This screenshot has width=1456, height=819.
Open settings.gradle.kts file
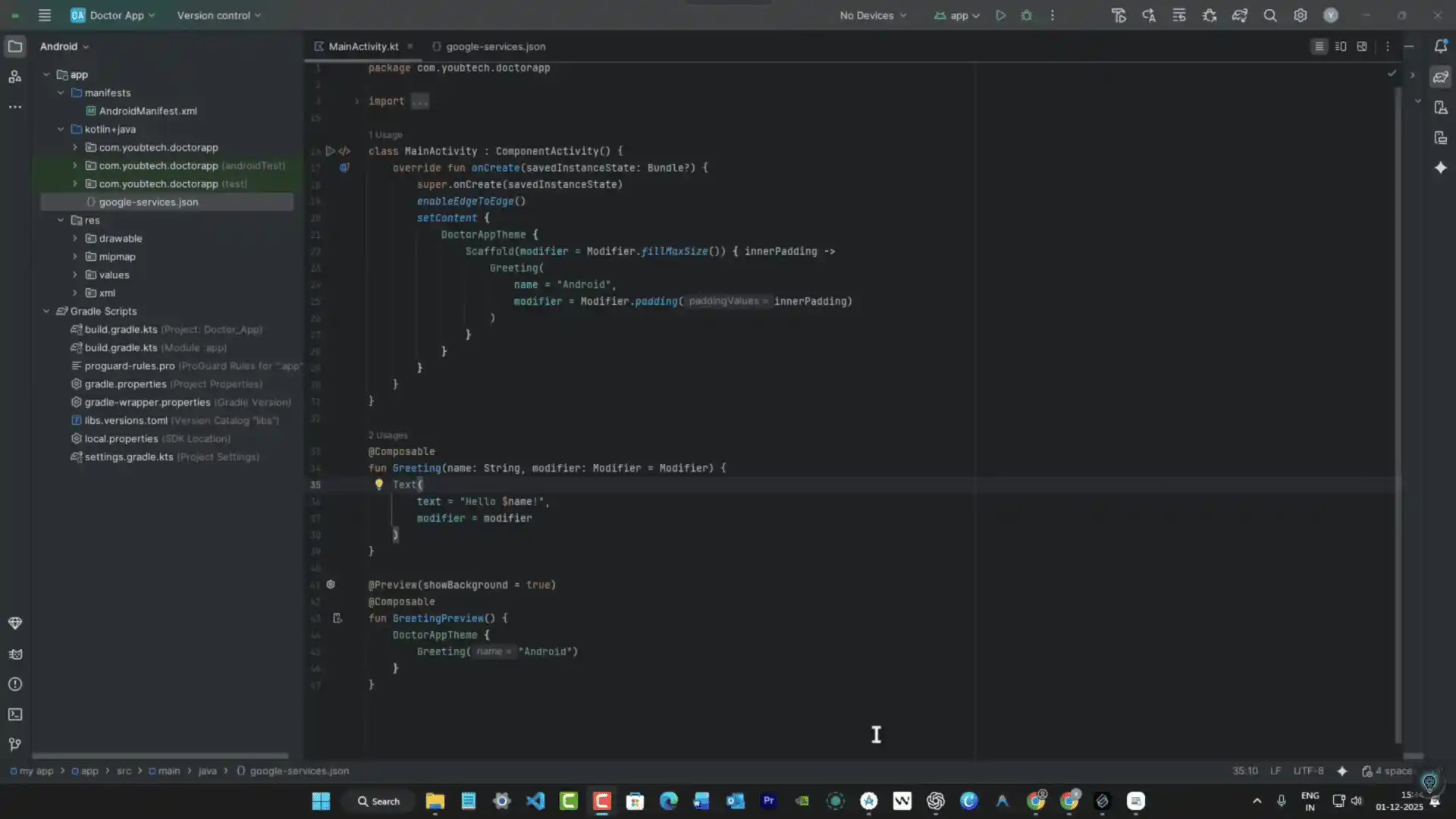pos(165,457)
